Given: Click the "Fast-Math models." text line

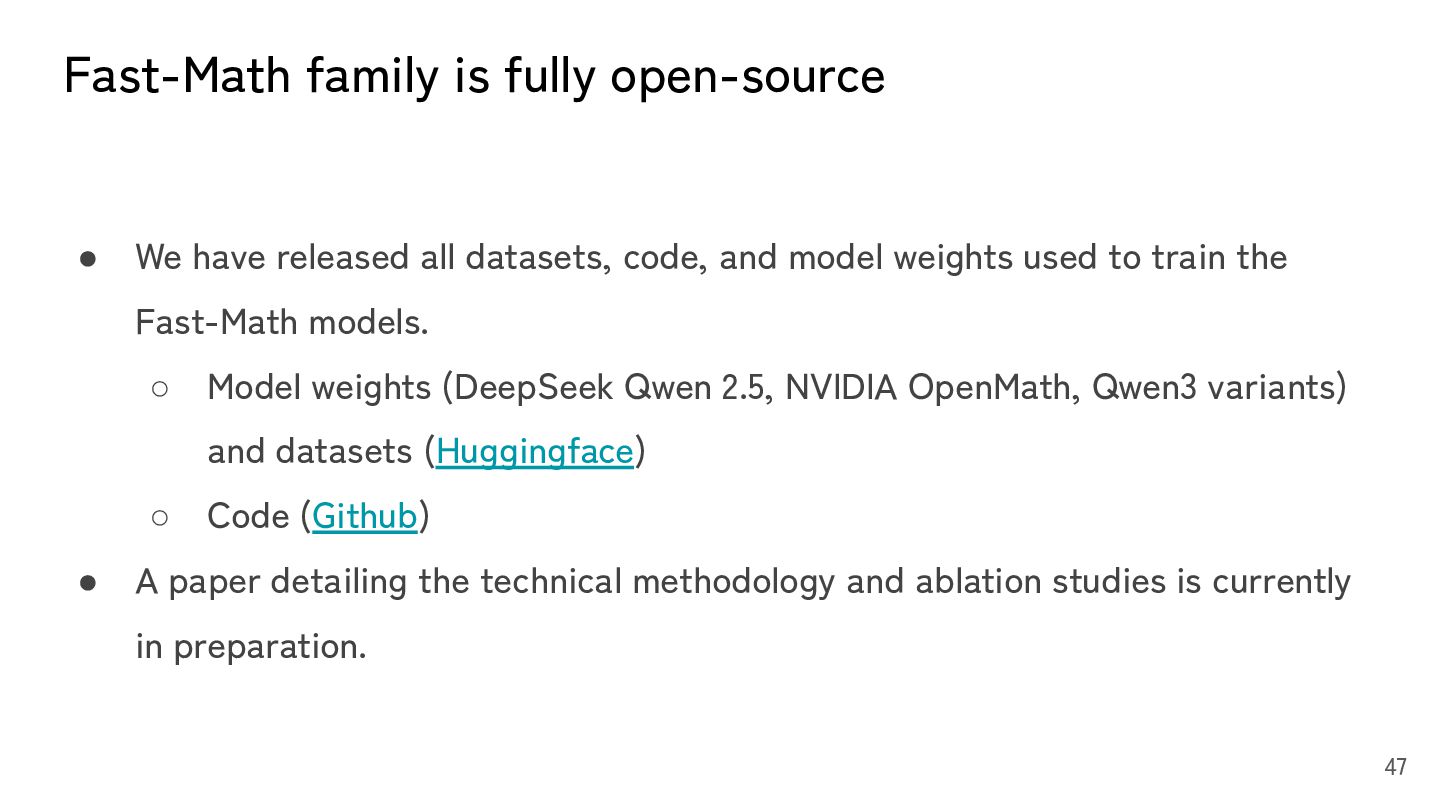Looking at the screenshot, I should coord(281,322).
